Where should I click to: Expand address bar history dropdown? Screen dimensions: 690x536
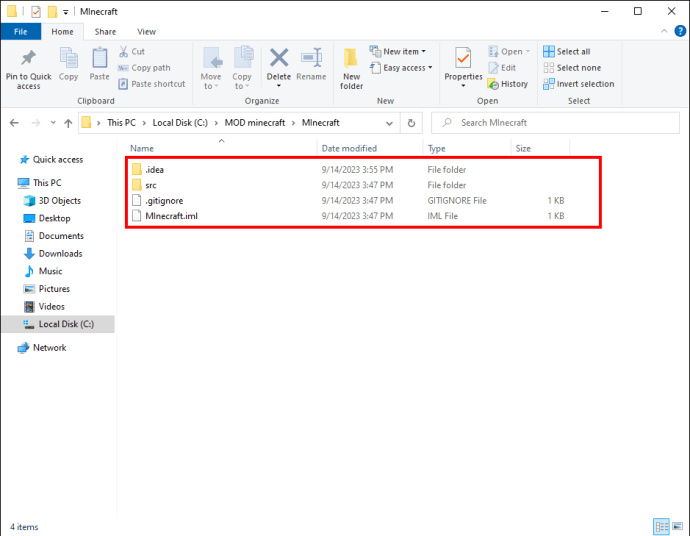389,123
